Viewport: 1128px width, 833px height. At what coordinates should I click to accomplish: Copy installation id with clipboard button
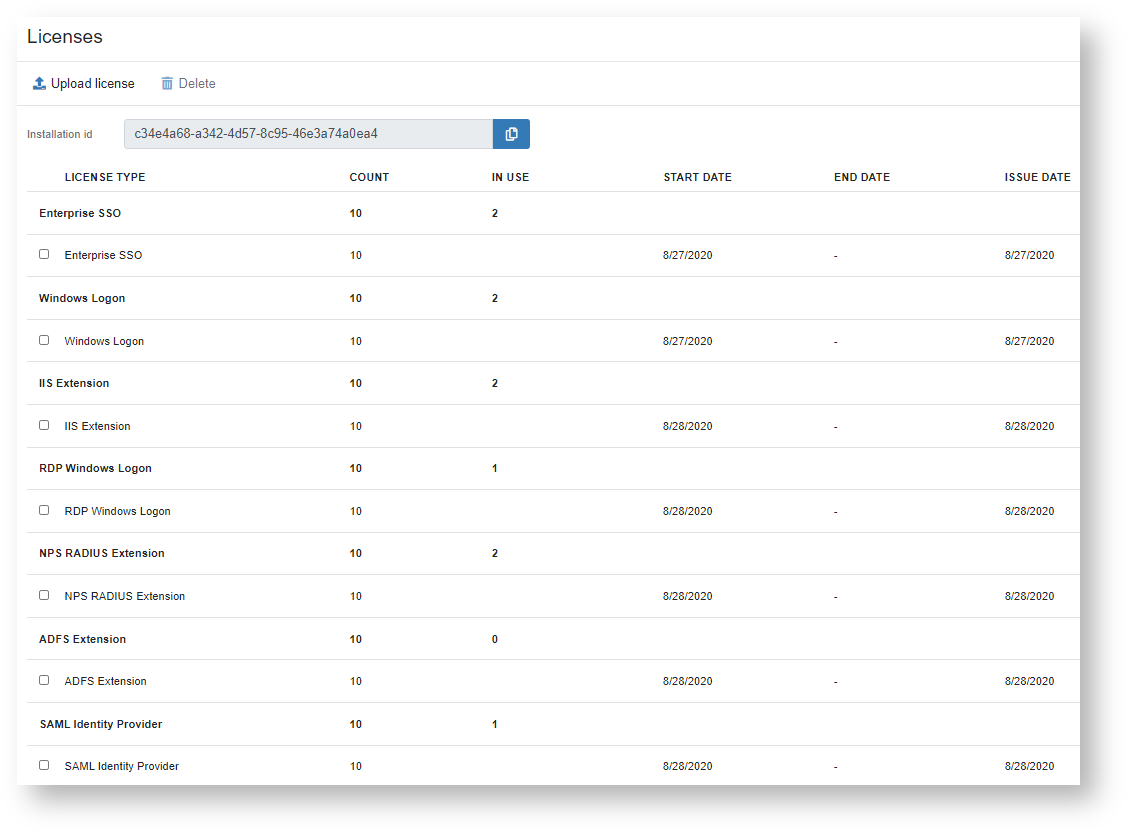511,134
